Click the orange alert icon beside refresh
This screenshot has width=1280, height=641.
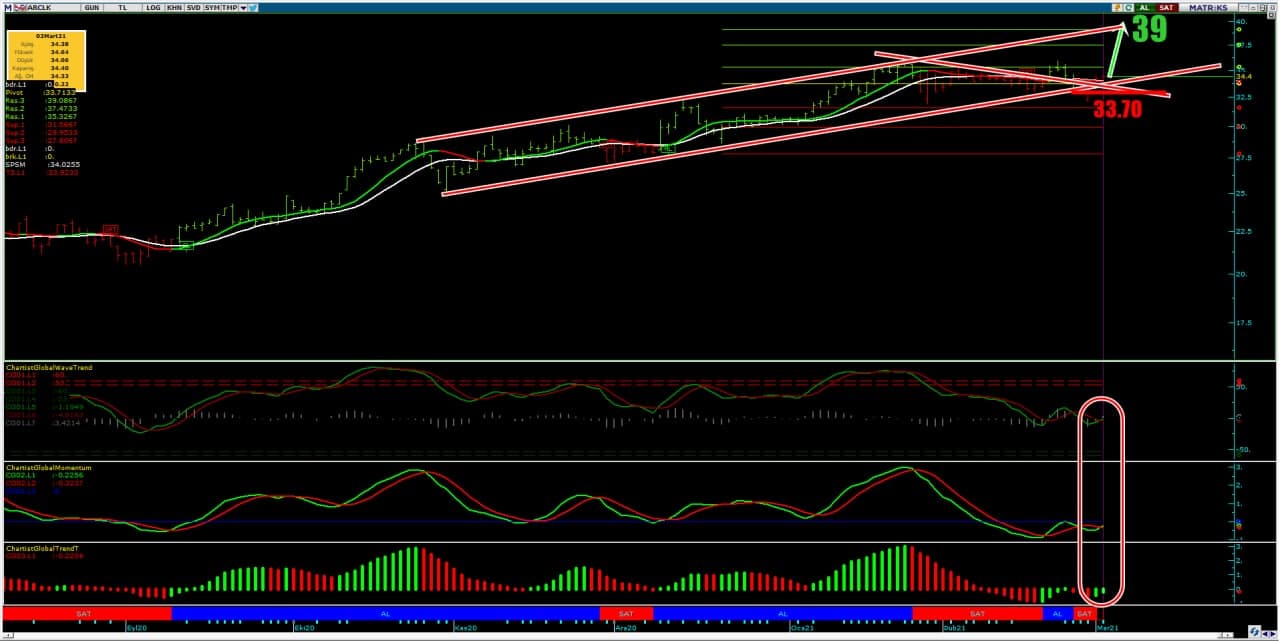(x=1119, y=7)
